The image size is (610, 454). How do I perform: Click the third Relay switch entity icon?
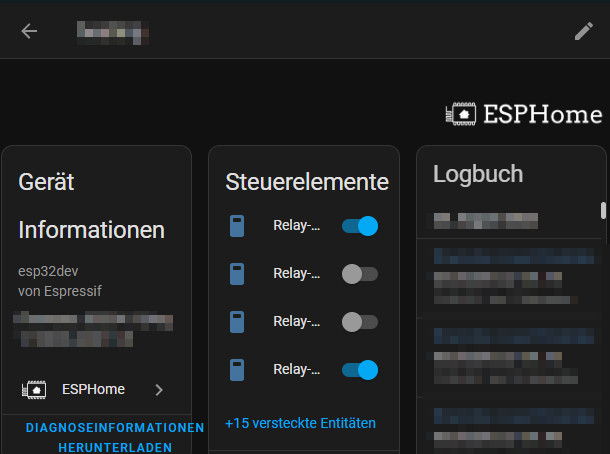click(237, 322)
